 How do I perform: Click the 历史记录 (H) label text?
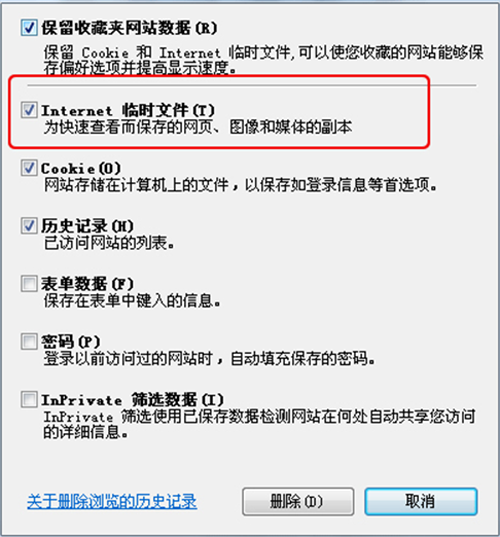coord(87,226)
